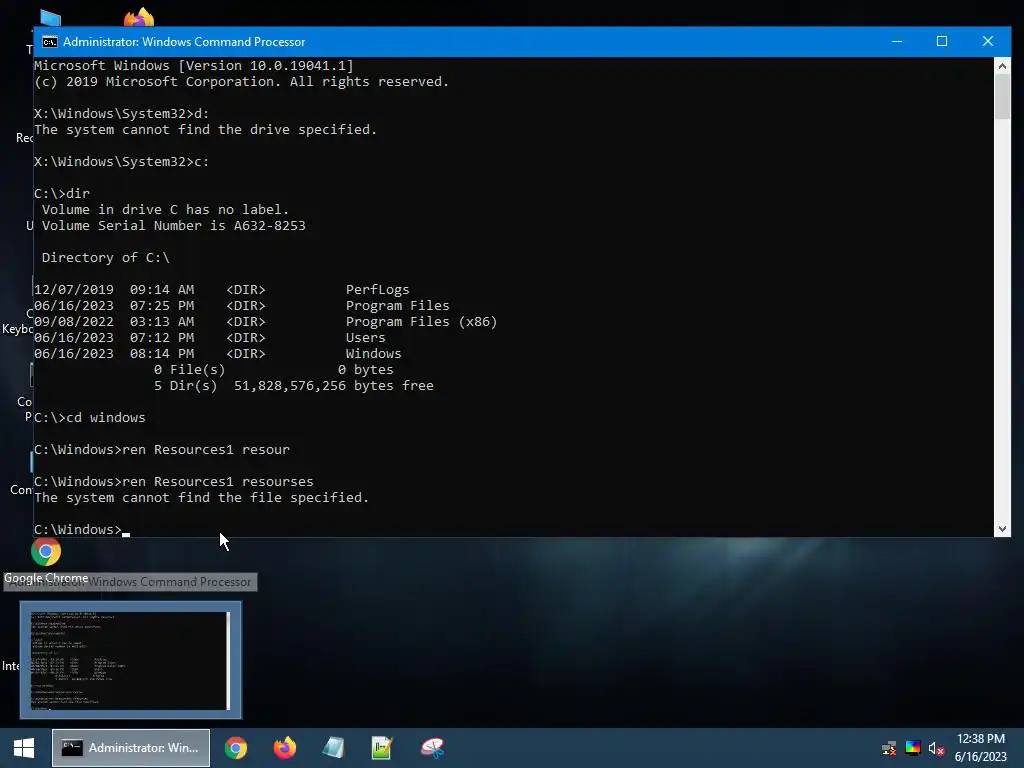1024x768 pixels.
Task: Open the taskbar clock showing 12:38 PM
Action: click(x=981, y=748)
